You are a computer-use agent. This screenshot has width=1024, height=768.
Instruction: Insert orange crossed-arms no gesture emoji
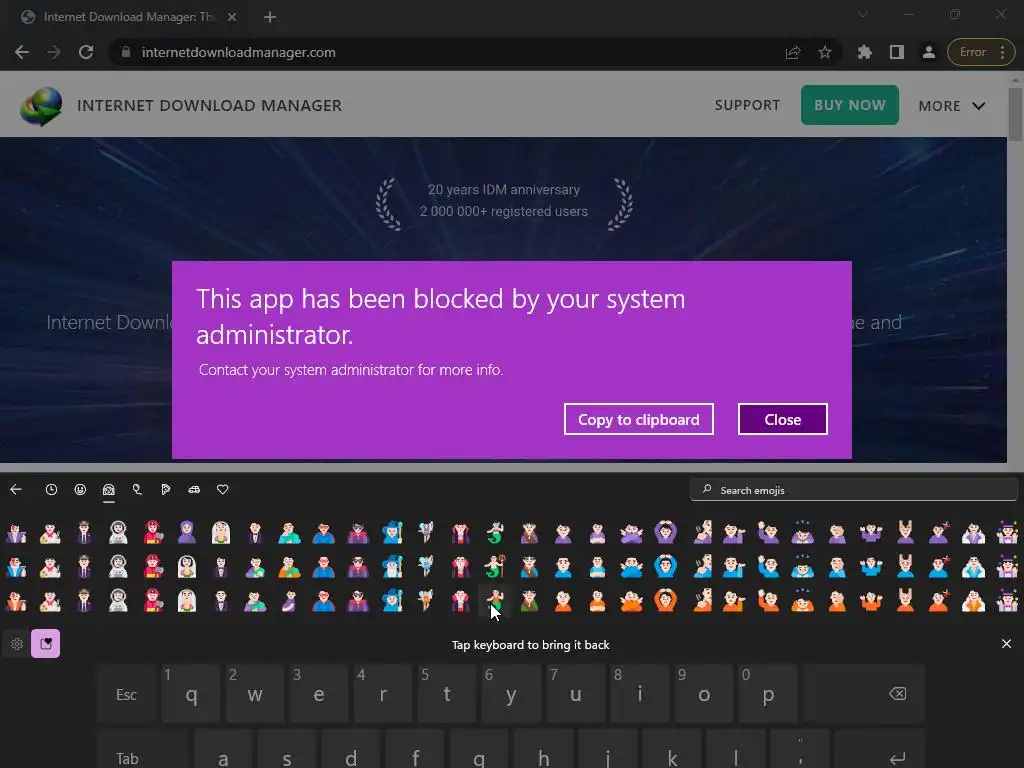point(632,600)
